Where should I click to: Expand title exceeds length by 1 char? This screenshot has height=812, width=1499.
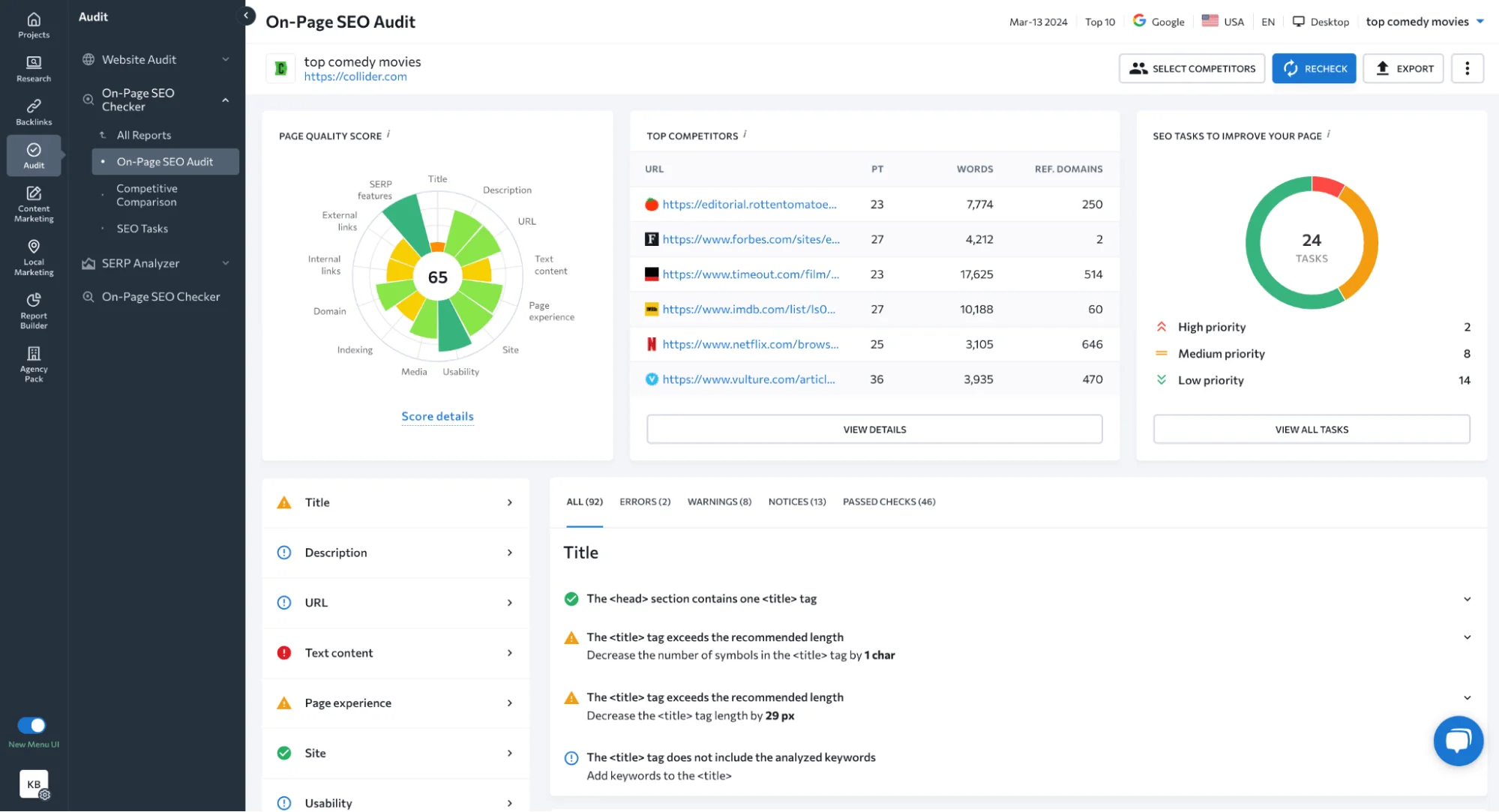click(1467, 637)
